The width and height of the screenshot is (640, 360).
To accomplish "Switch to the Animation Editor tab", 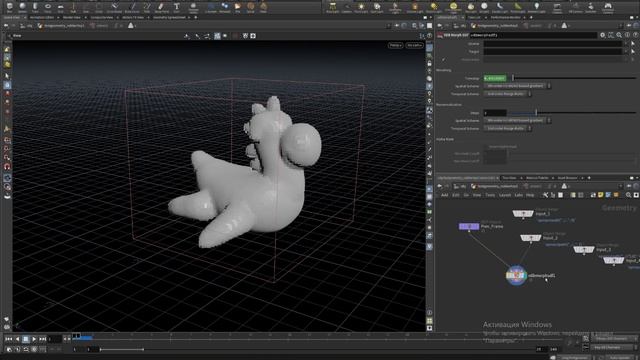I will pyautogui.click(x=42, y=18).
